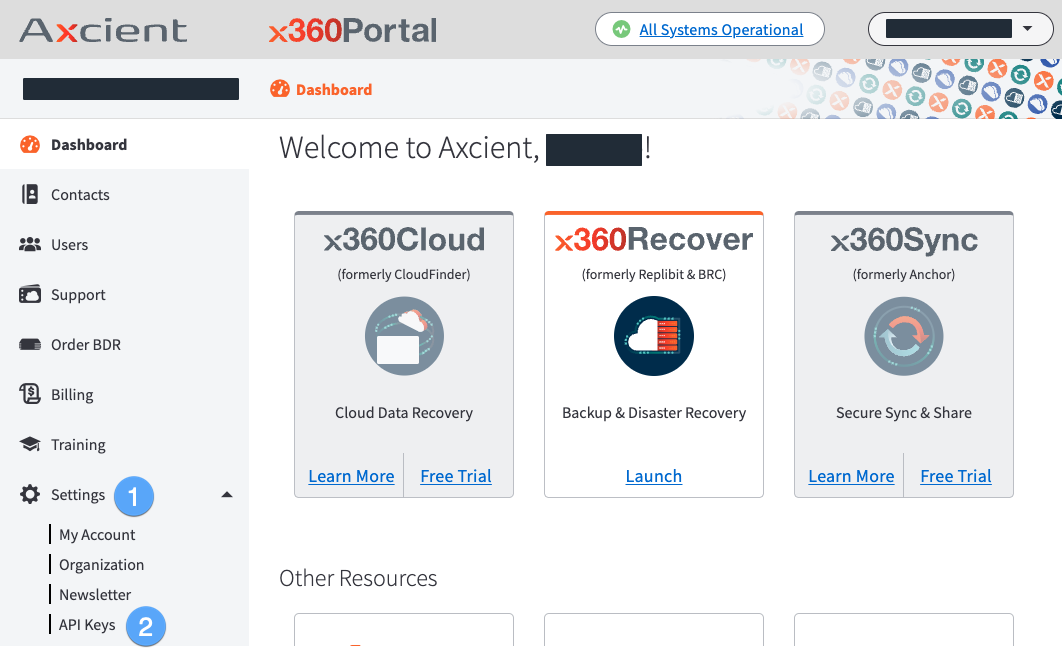
Task: Click "(formerly Replibit & BRC)" text
Action: point(654,274)
